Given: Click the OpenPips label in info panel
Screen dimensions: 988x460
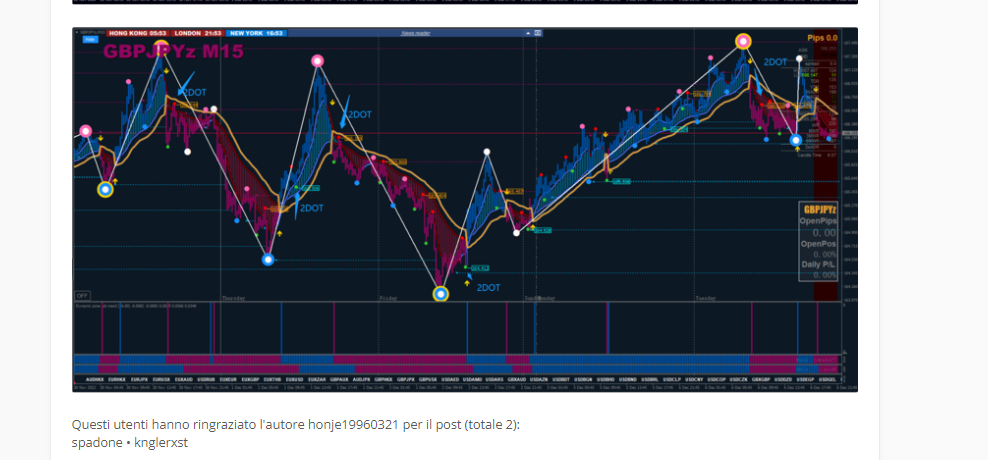Looking at the screenshot, I should 819,221.
